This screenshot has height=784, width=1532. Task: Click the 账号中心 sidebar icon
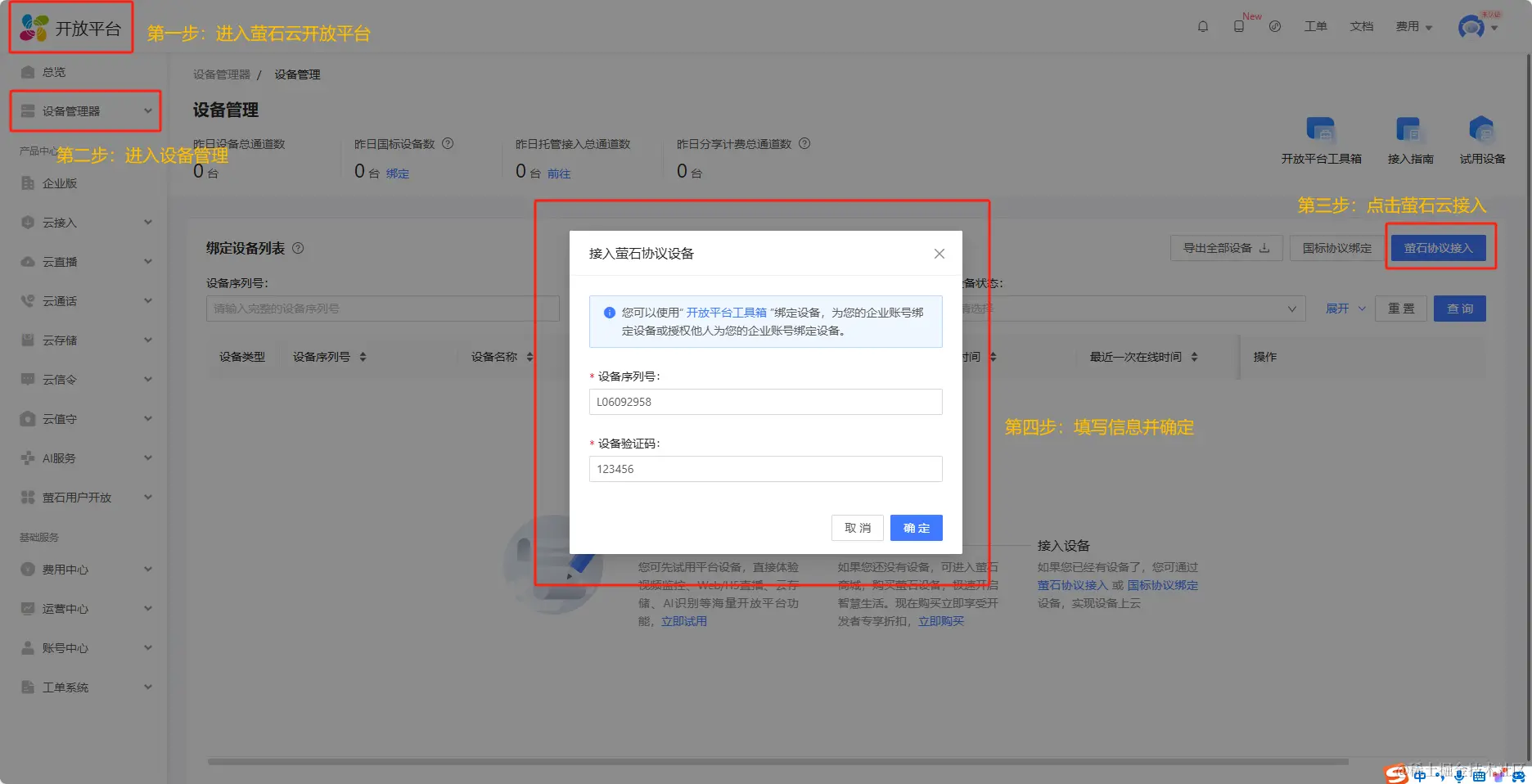pyautogui.click(x=28, y=648)
